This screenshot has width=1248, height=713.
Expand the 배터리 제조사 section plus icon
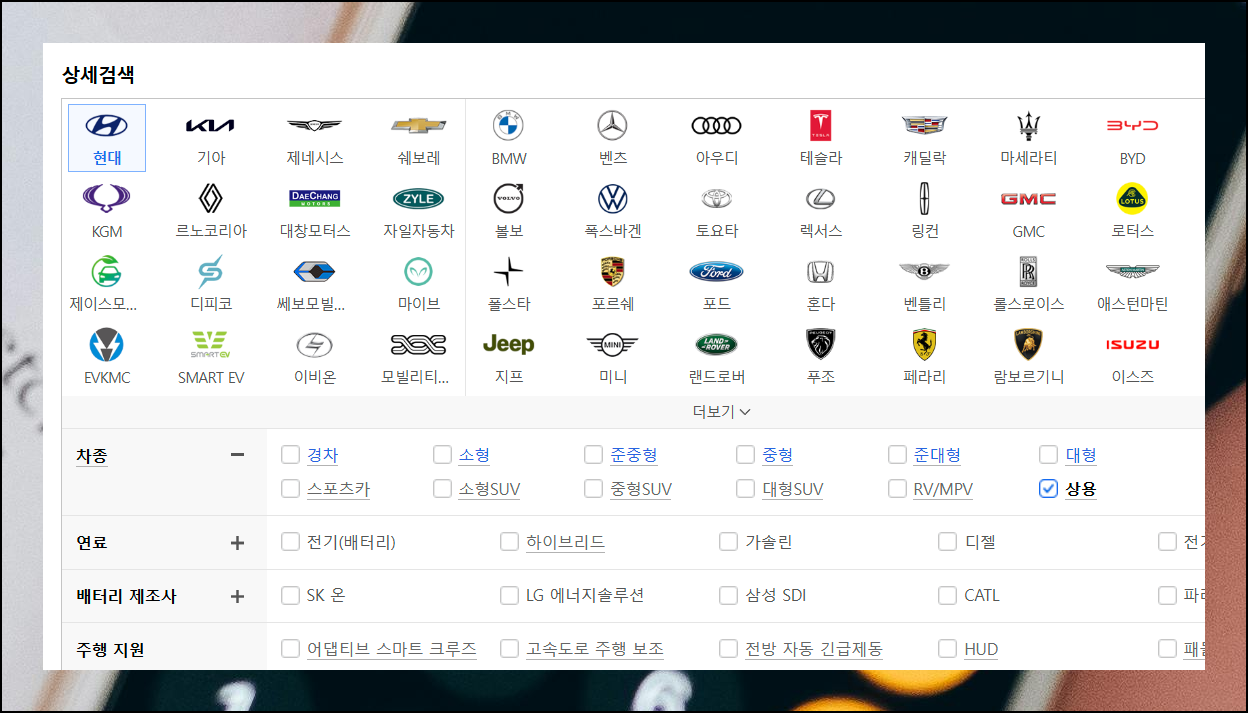pyautogui.click(x=237, y=596)
